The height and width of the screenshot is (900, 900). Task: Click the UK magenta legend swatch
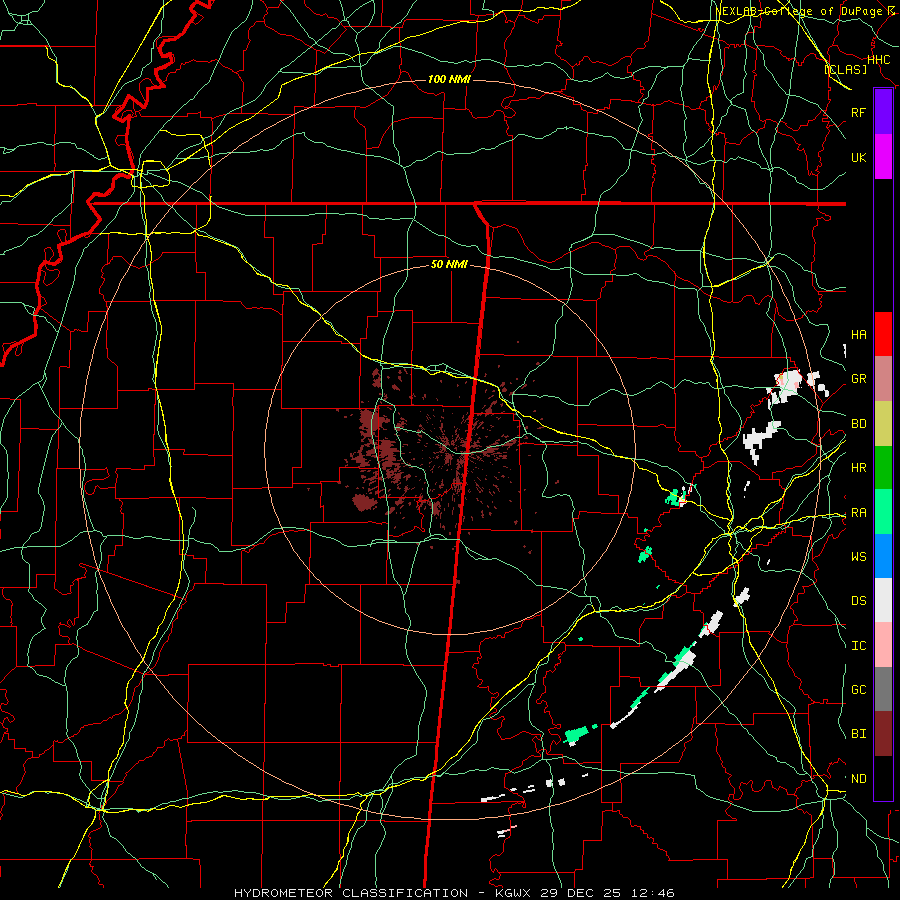pyautogui.click(x=883, y=157)
